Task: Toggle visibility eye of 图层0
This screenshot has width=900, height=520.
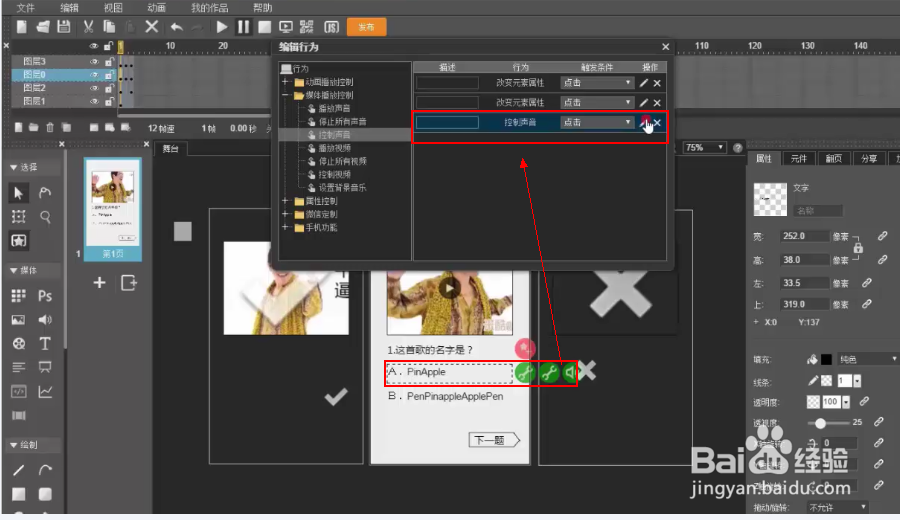Action: [94, 75]
